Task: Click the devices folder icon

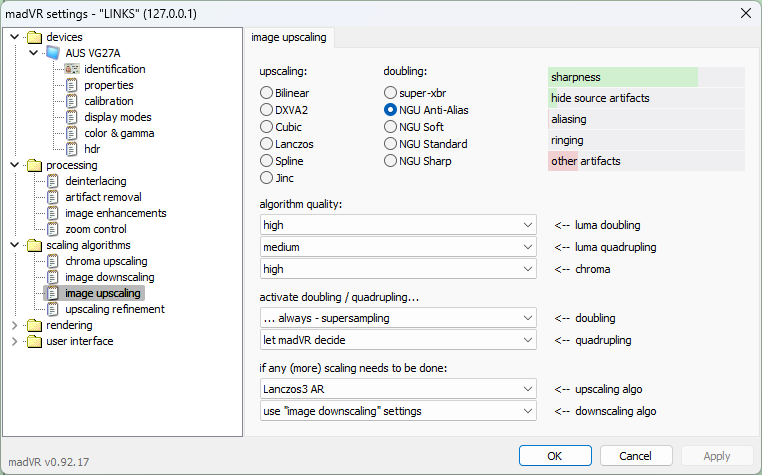Action: click(x=35, y=37)
